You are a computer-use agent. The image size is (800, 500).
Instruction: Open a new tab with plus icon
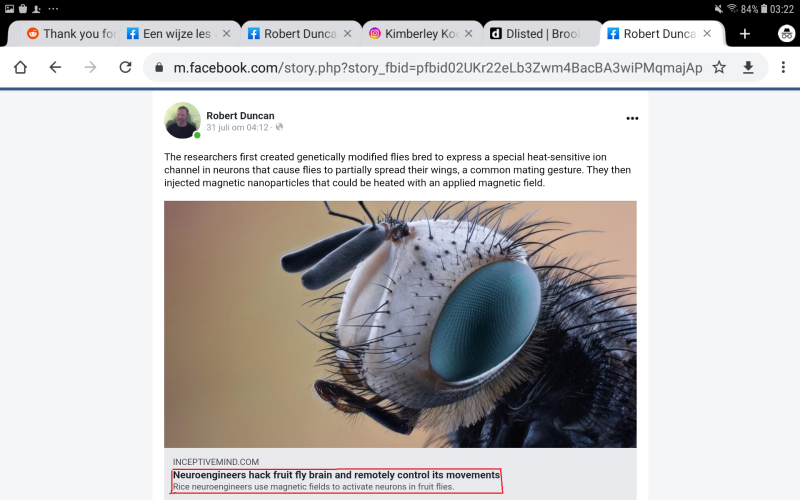(x=745, y=34)
